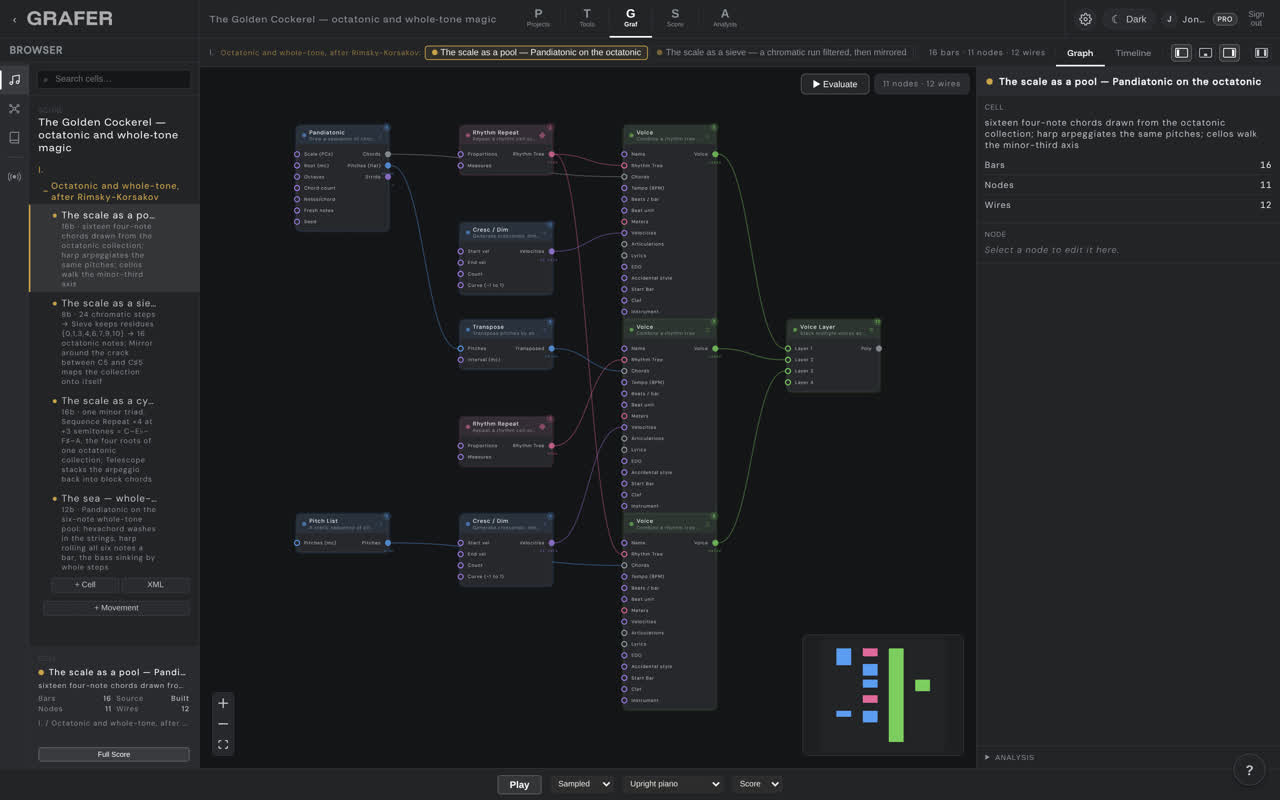Click the broadcast signal icon in the left rail
Viewport: 1280px width, 800px height.
point(14,177)
